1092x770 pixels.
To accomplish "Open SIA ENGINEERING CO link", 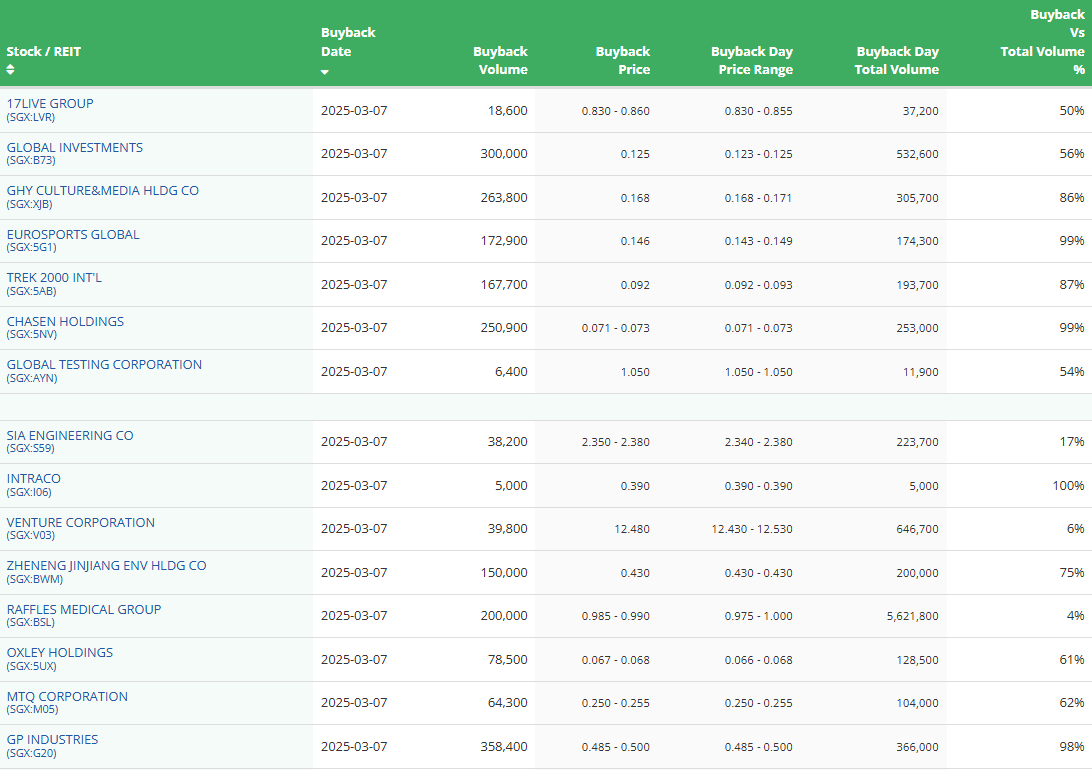I will click(x=70, y=436).
